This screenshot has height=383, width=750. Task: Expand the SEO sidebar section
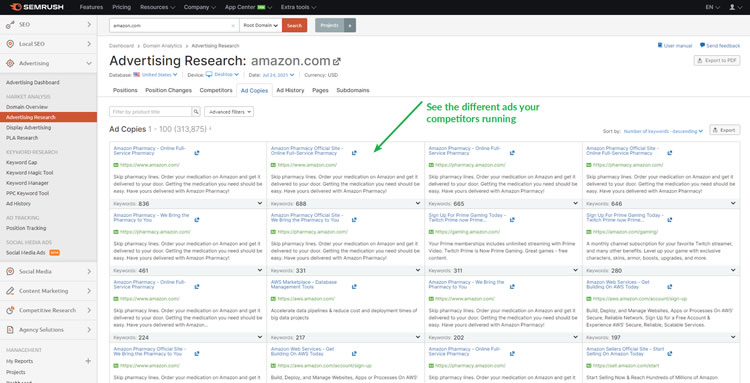tap(89, 24)
